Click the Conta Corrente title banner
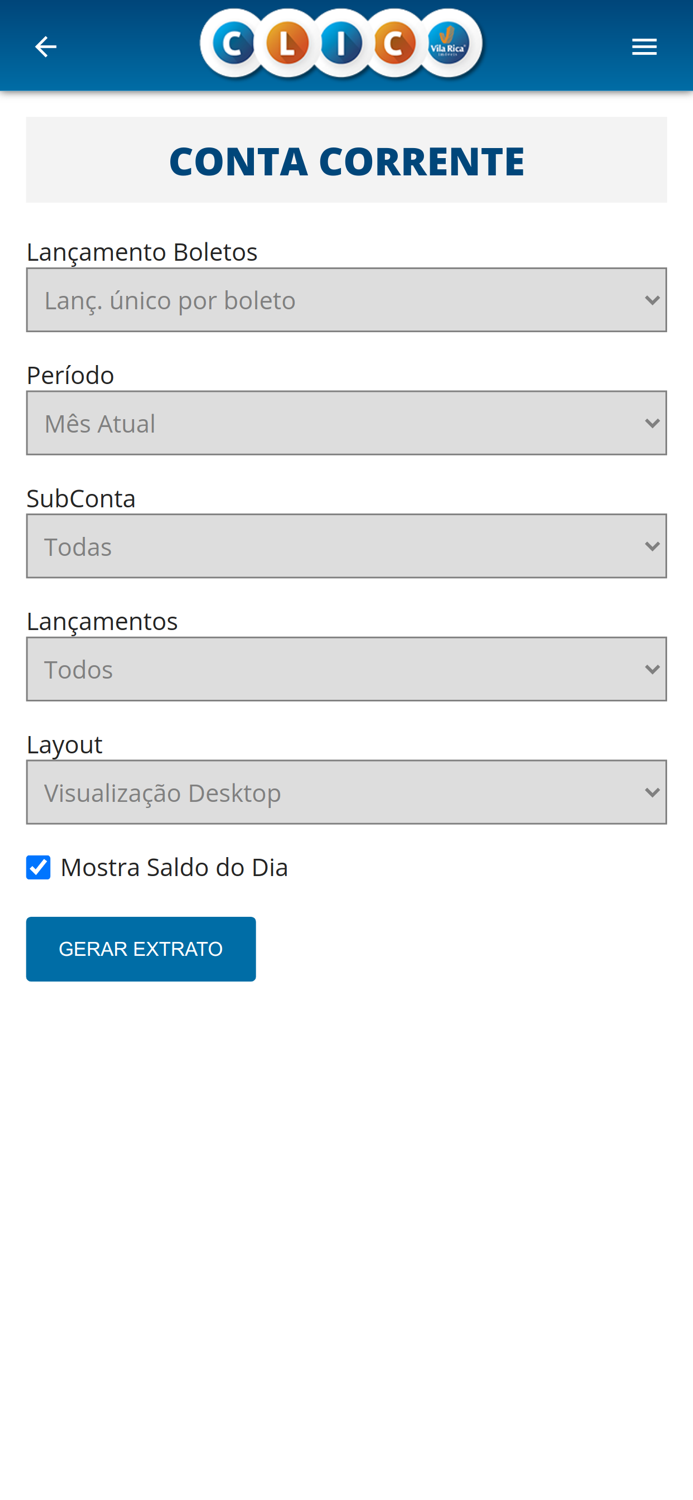Image resolution: width=693 pixels, height=1500 pixels. click(346, 158)
